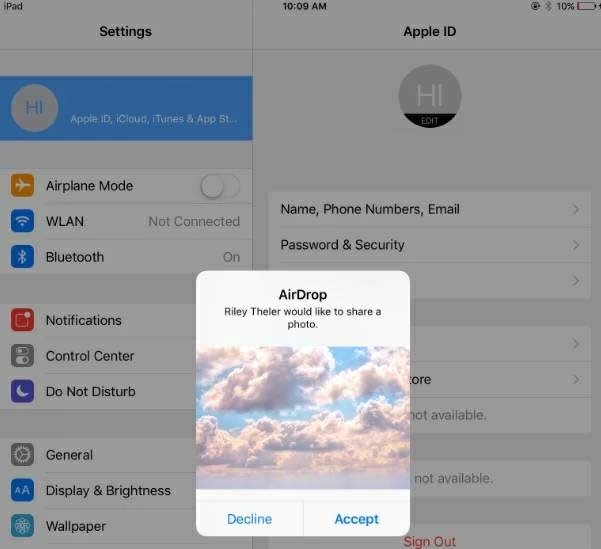Tap the Wallpaper icon

tap(22, 526)
